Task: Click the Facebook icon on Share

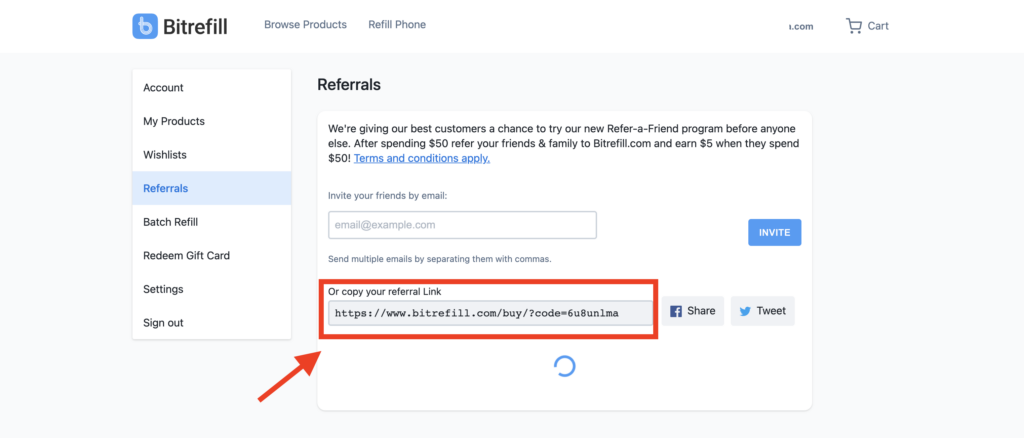Action: coord(676,311)
